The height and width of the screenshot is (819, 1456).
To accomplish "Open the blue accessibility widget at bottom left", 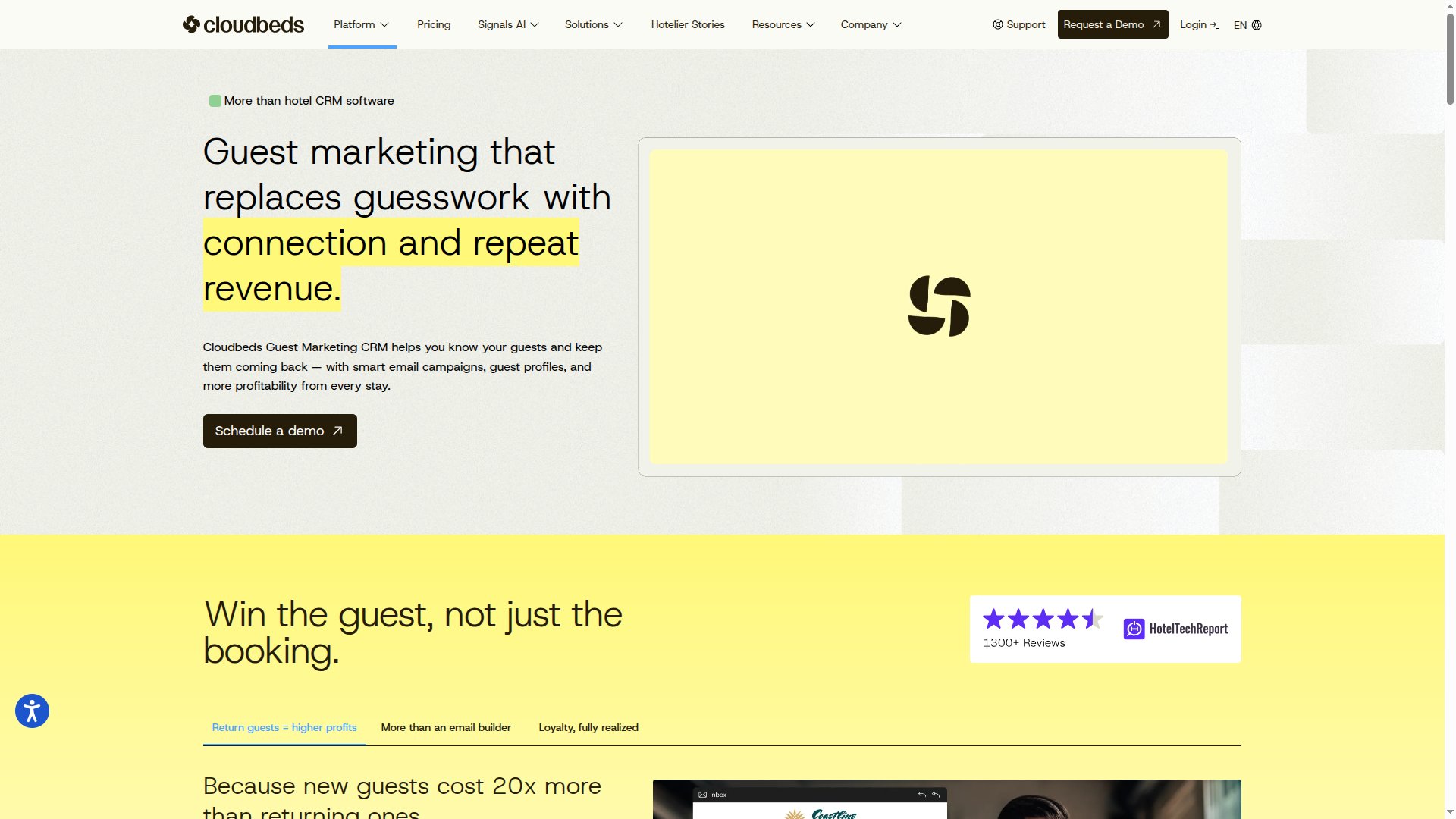I will click(32, 711).
